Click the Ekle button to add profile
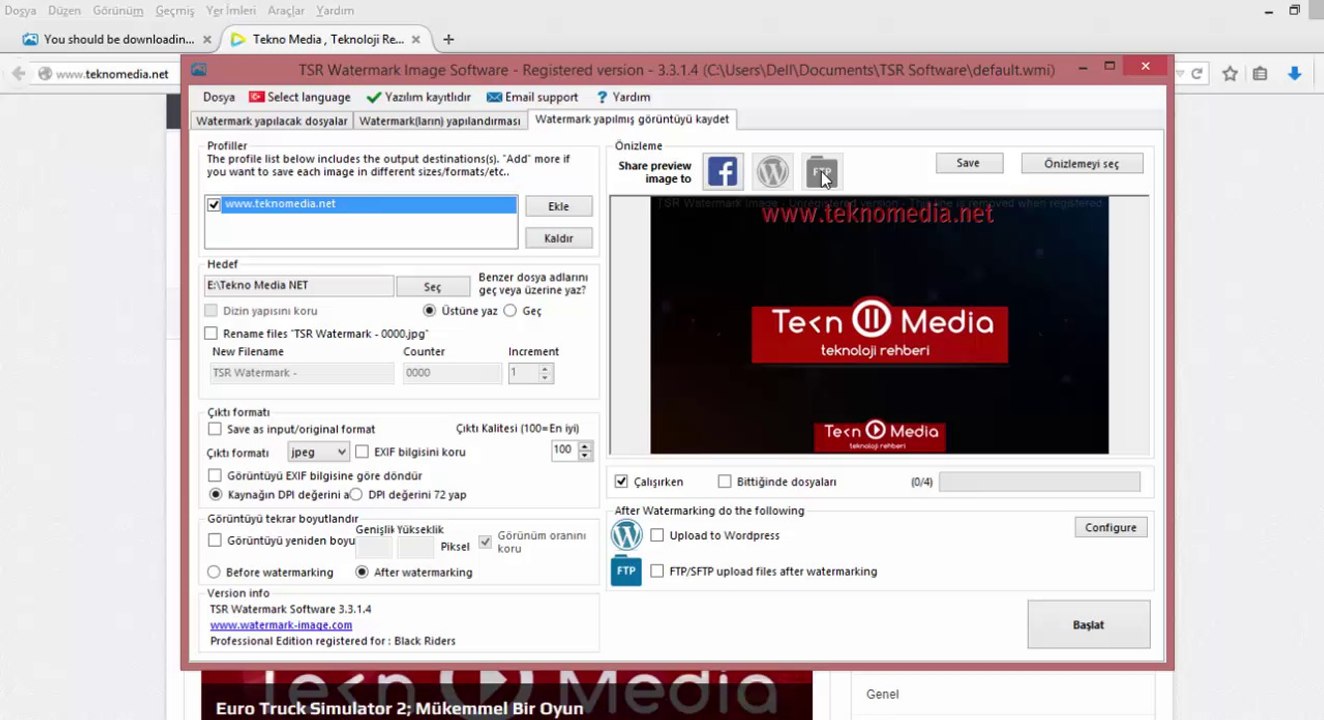Image resolution: width=1324 pixels, height=720 pixels. point(559,206)
